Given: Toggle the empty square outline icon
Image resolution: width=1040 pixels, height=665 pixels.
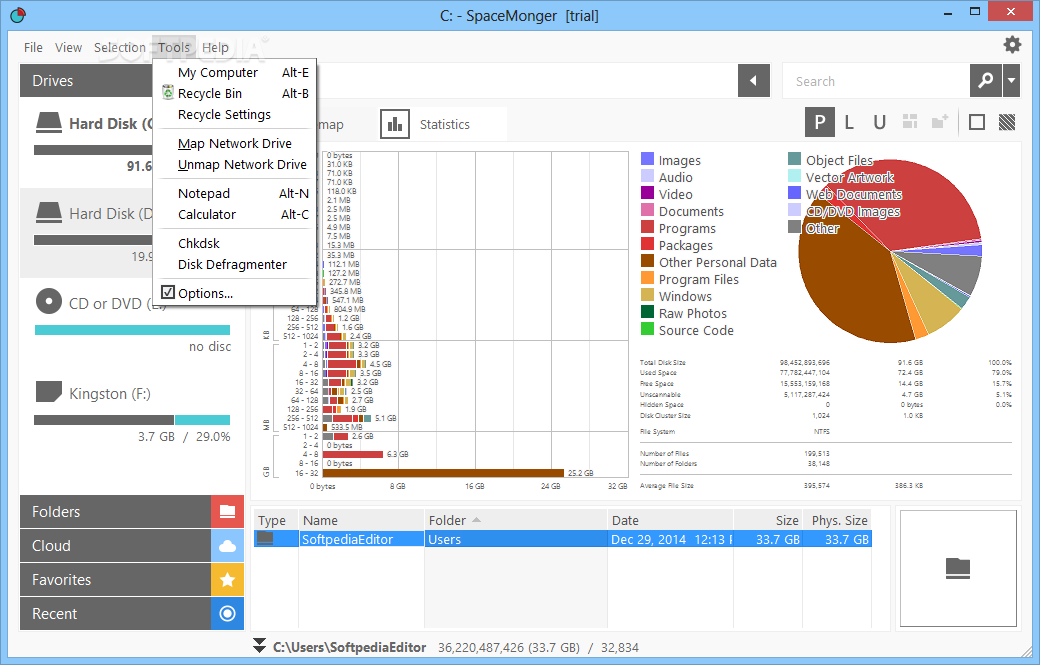Looking at the screenshot, I should point(976,122).
